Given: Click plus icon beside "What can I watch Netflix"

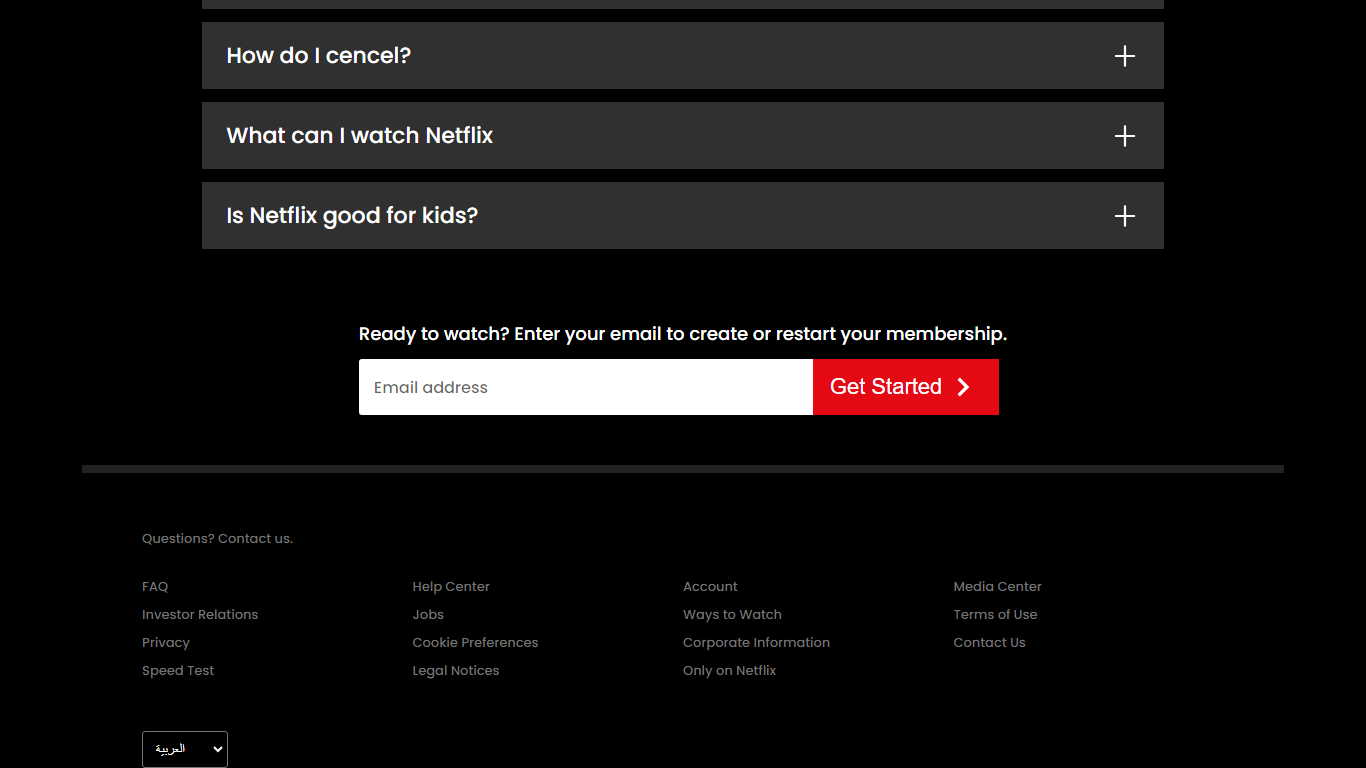Looking at the screenshot, I should (1125, 136).
